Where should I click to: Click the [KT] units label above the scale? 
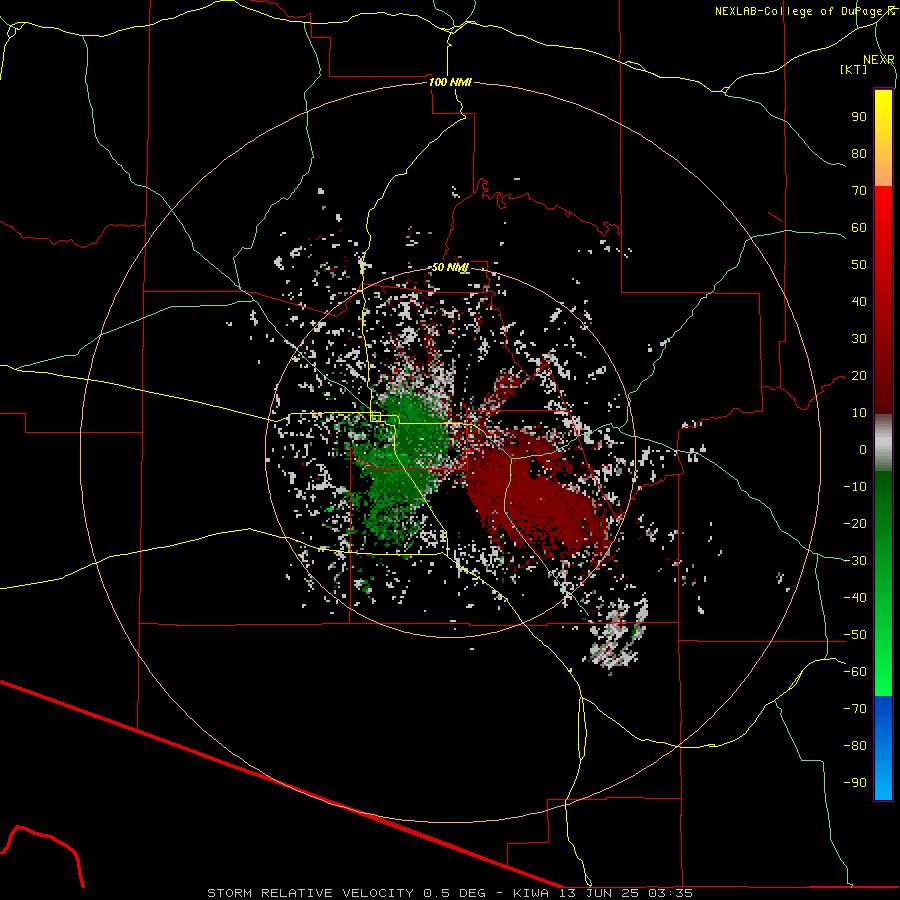point(853,69)
